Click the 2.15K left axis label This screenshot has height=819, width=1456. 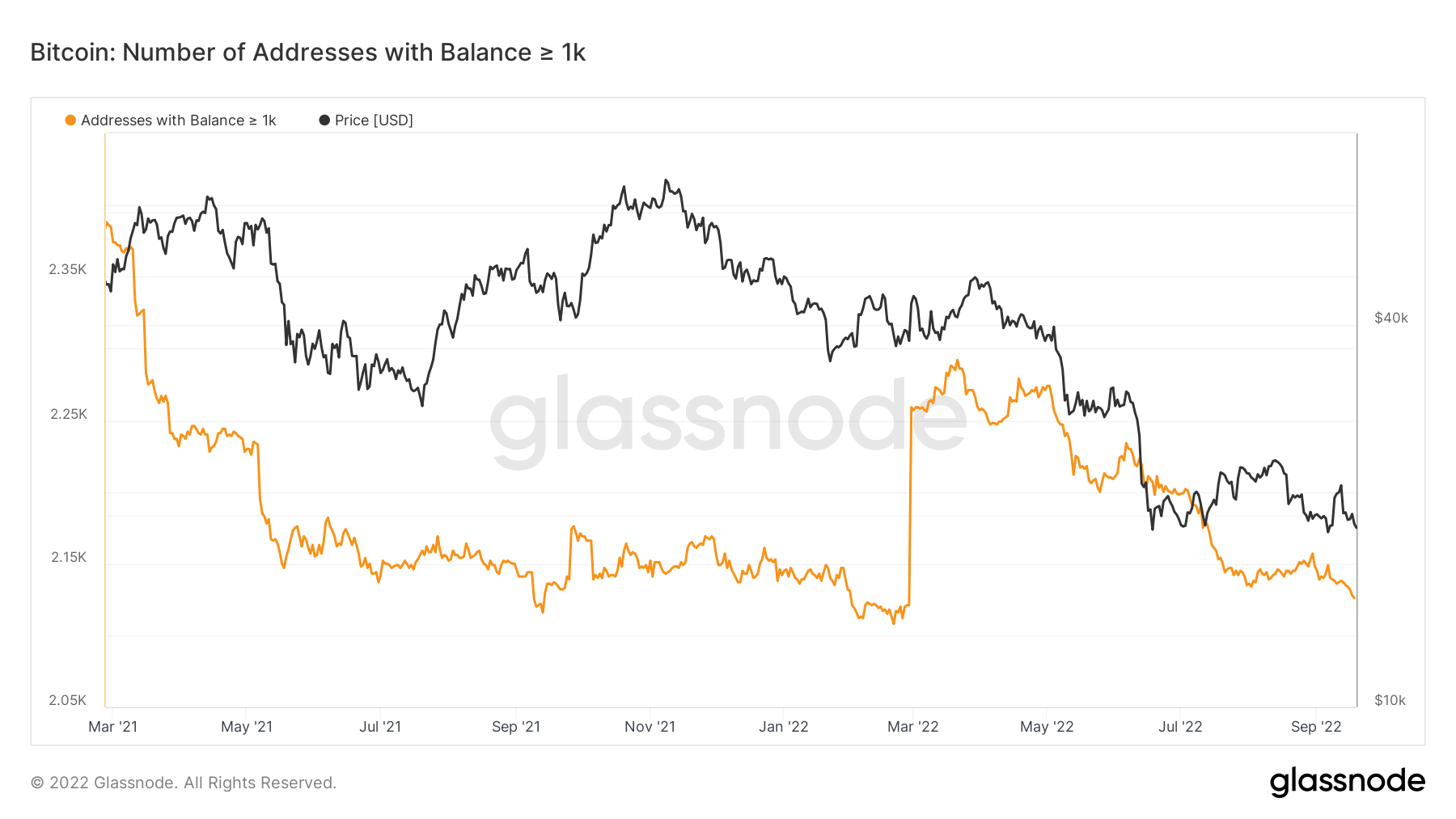(x=69, y=557)
